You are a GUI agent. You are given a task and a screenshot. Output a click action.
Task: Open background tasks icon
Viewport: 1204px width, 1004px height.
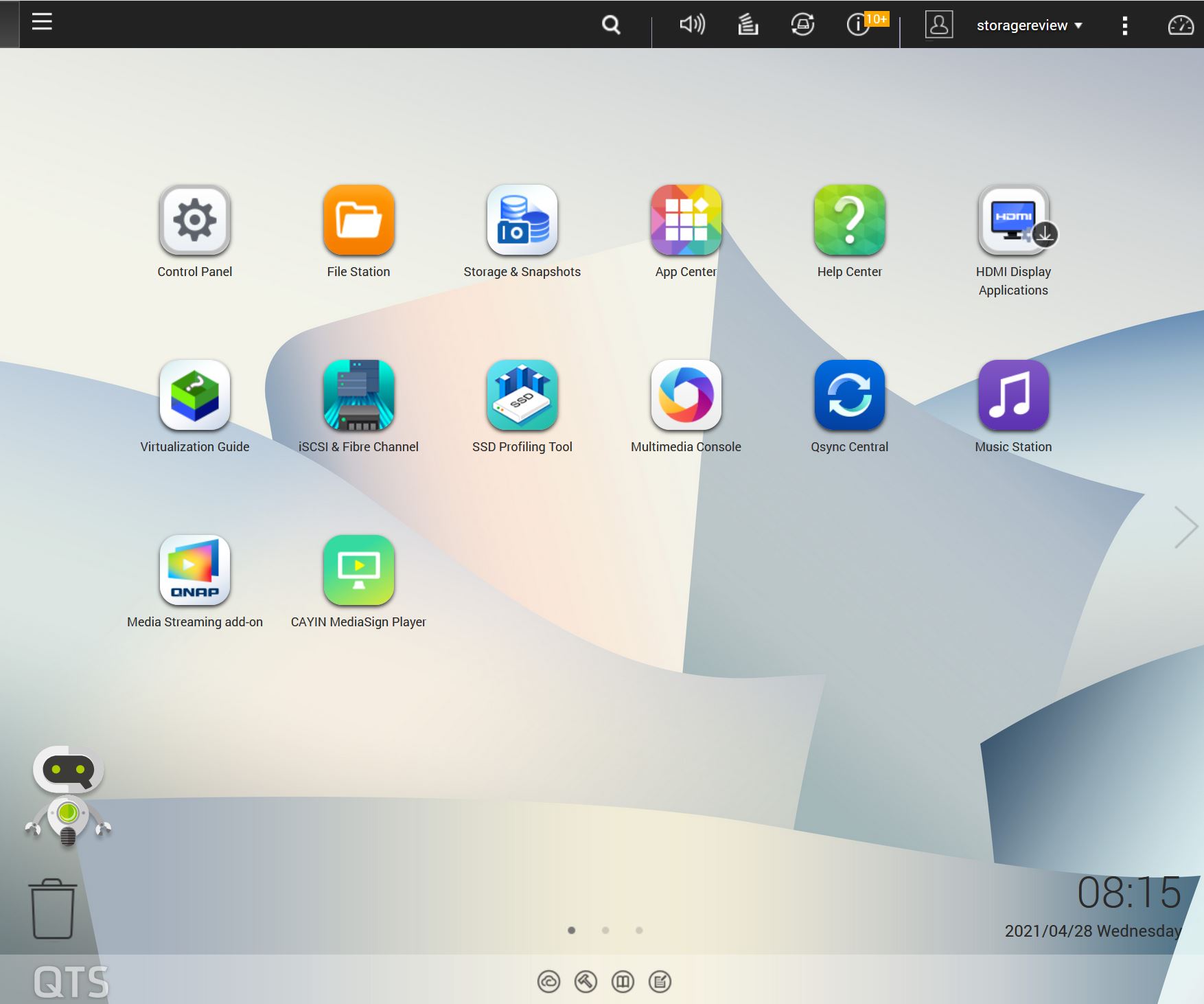(x=748, y=25)
